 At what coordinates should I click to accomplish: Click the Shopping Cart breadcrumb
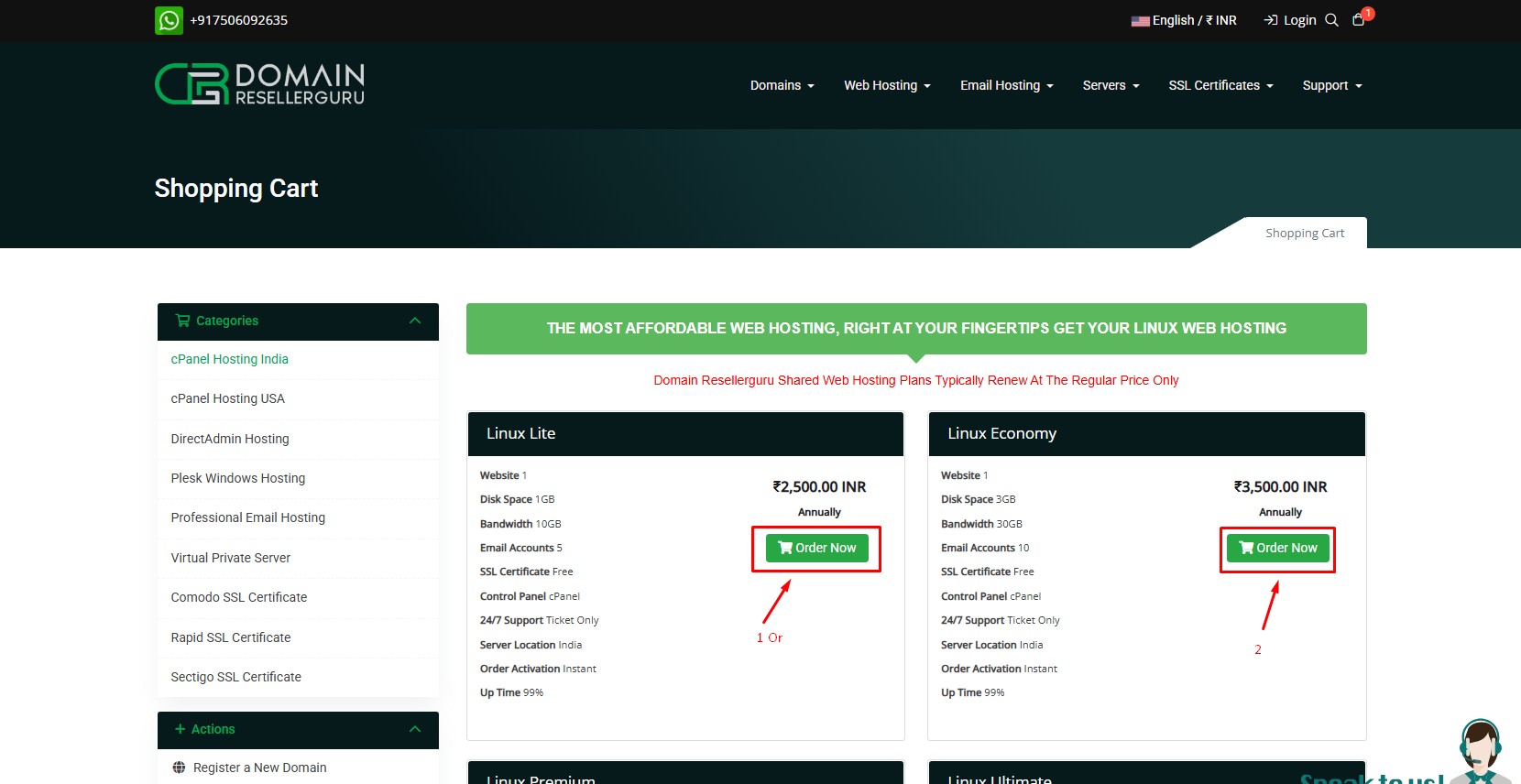click(x=1304, y=234)
